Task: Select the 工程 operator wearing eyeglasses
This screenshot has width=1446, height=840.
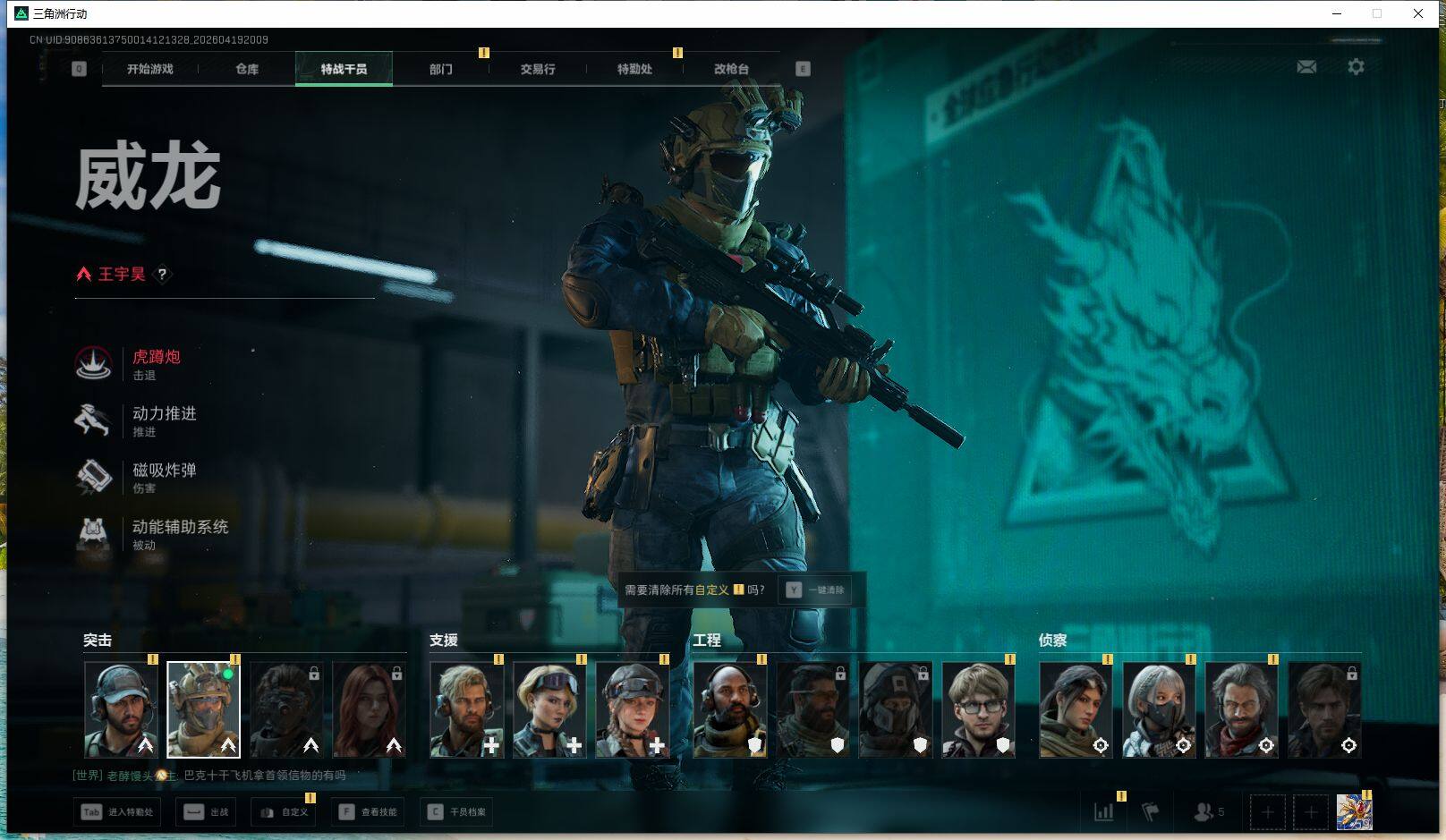Action: (979, 709)
